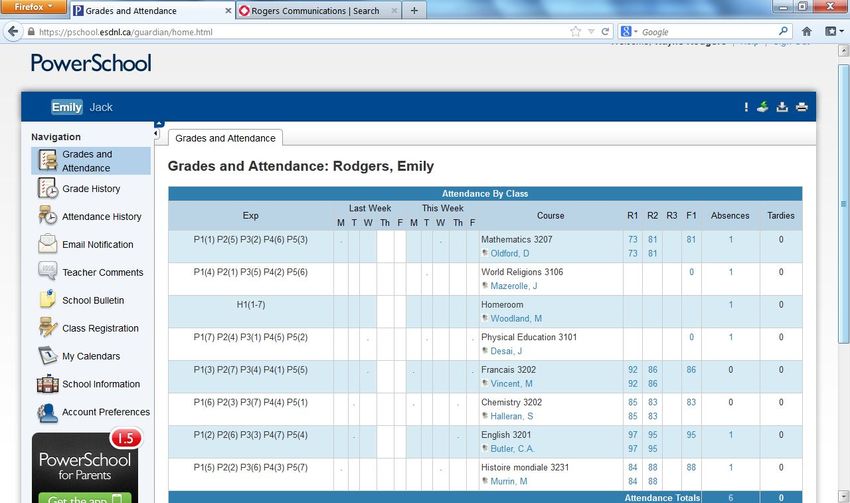
Task: Click the icon beside Butler, C.A.
Action: click(485, 448)
